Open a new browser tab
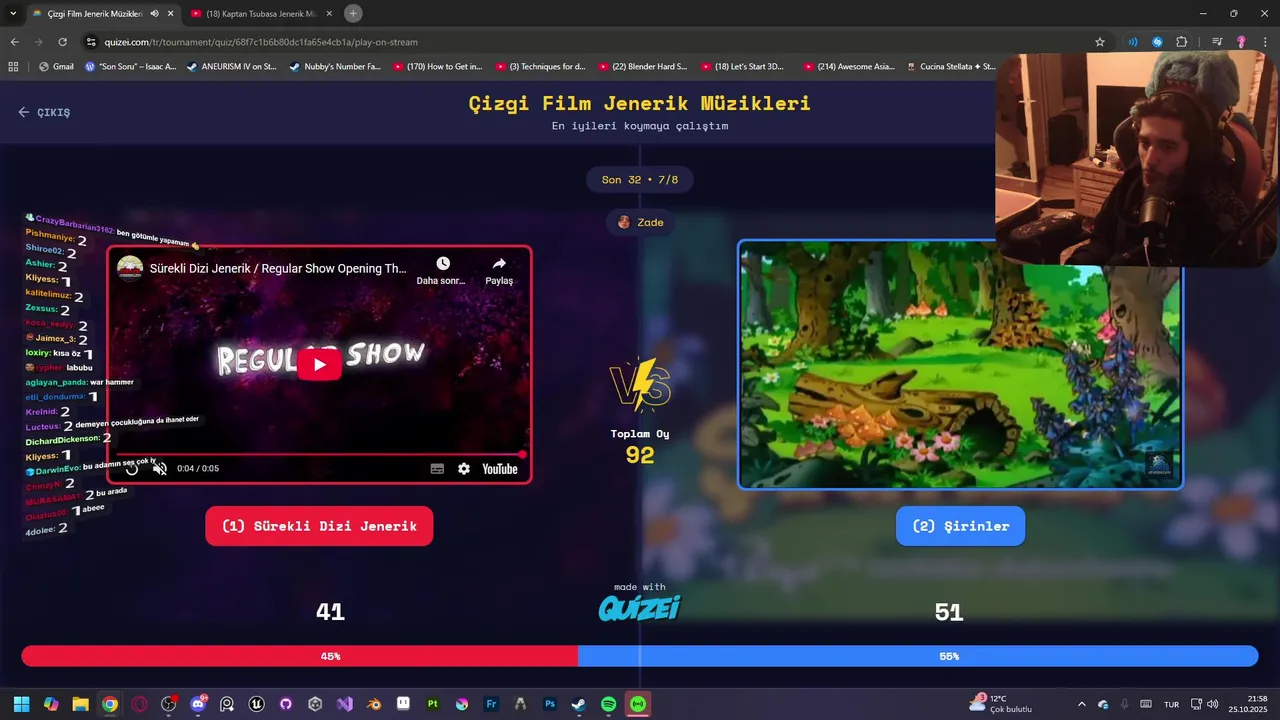1280x720 pixels. point(353,13)
